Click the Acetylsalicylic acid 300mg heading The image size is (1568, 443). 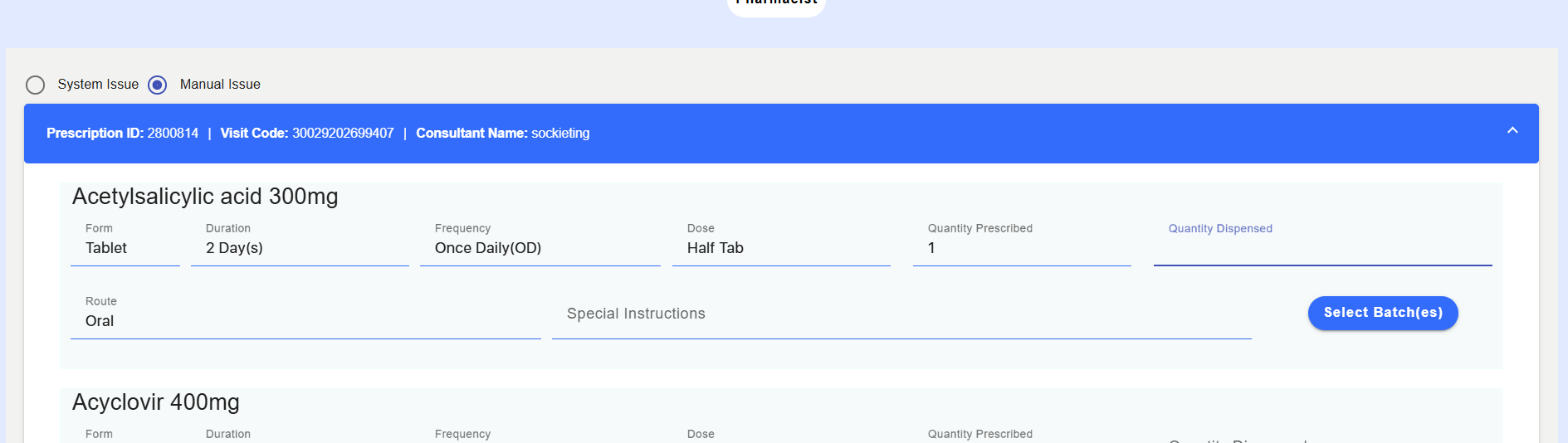(x=205, y=197)
